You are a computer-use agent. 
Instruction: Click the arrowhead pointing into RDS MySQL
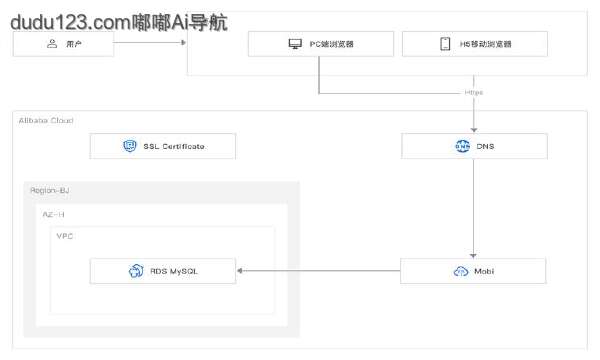click(240, 271)
